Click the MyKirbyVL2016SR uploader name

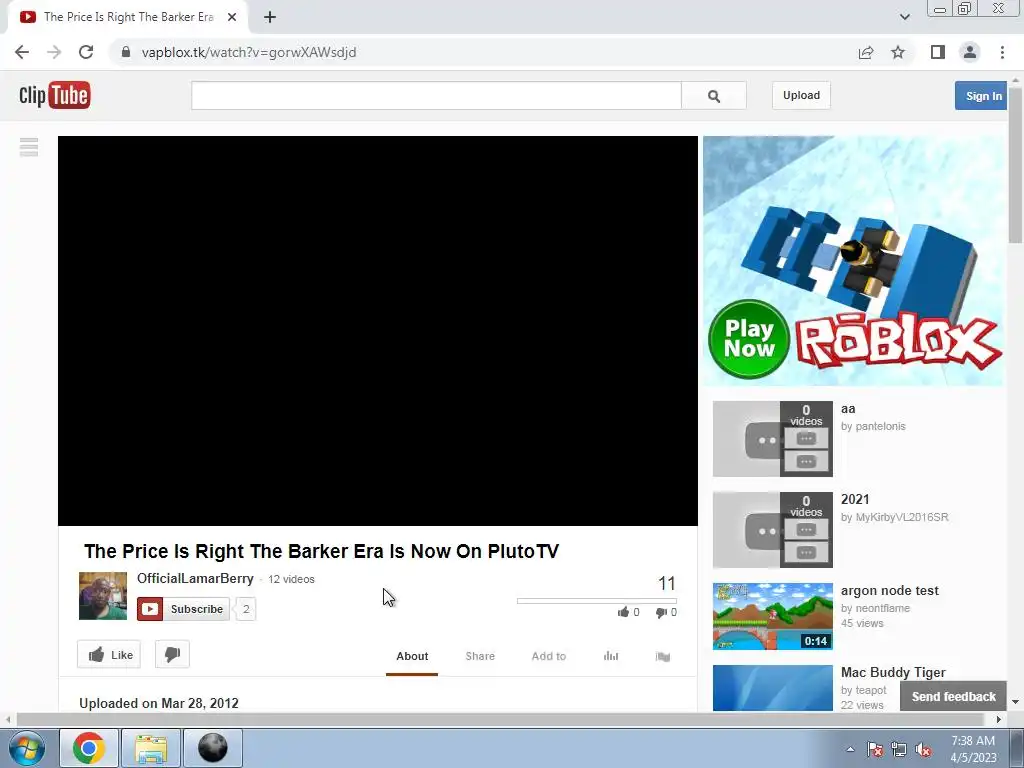click(x=902, y=517)
